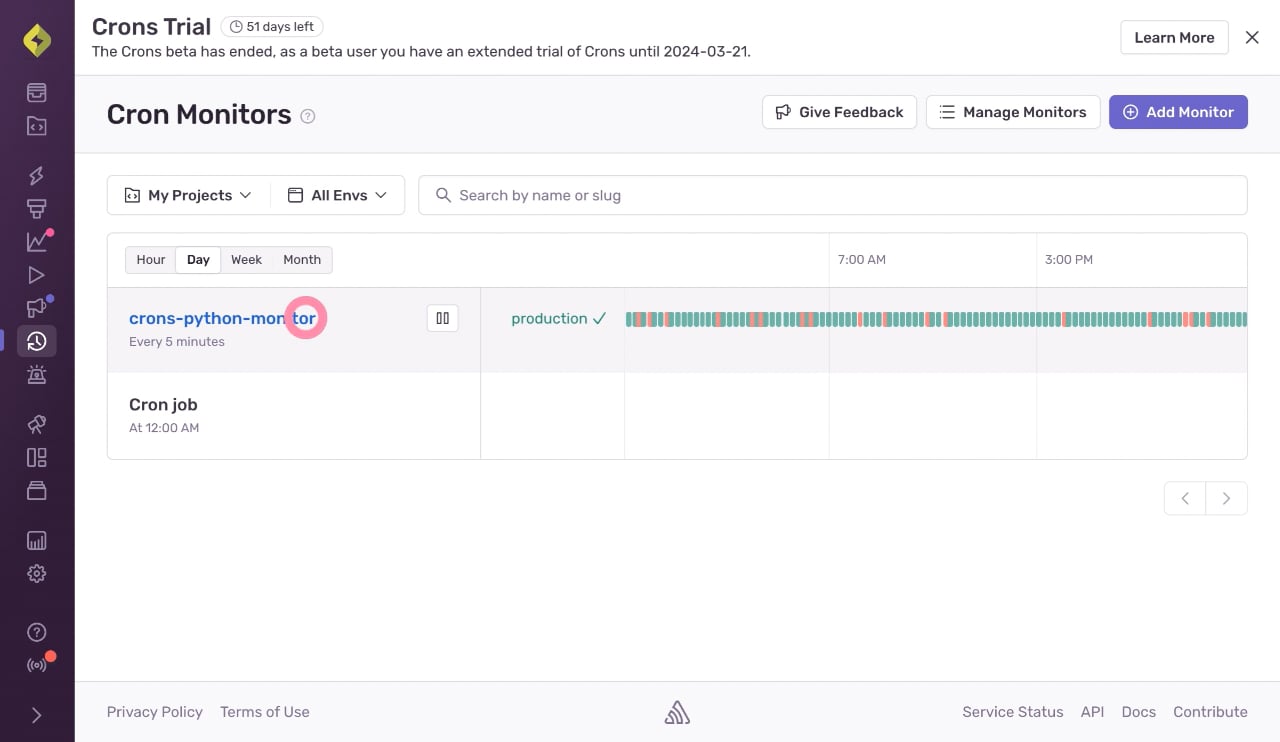
Task: Expand the My Projects dropdown
Action: (188, 195)
